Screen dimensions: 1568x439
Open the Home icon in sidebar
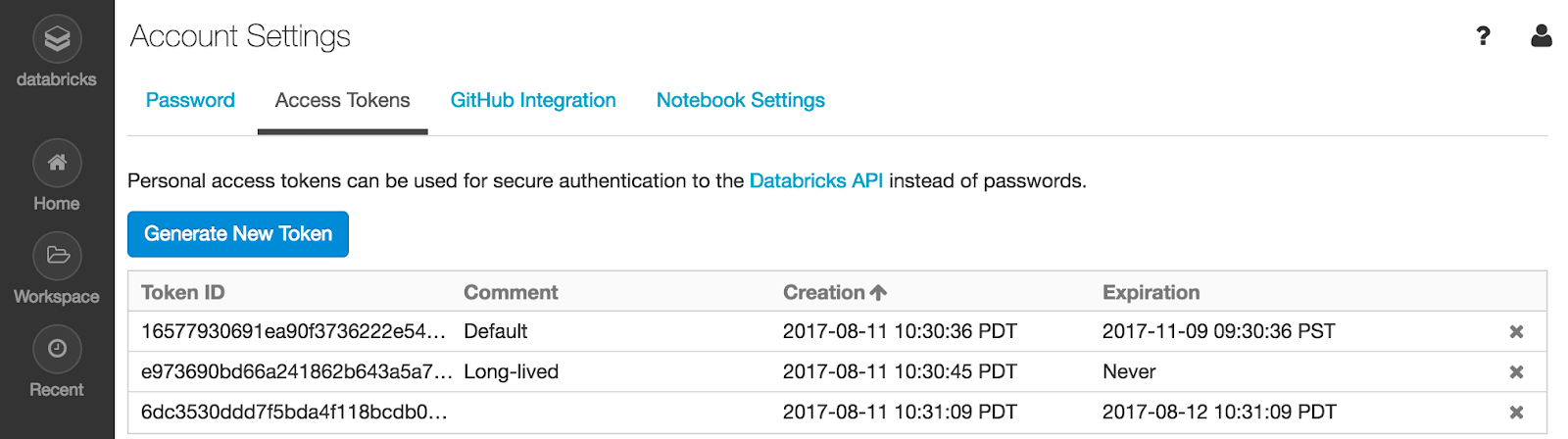pos(57,163)
